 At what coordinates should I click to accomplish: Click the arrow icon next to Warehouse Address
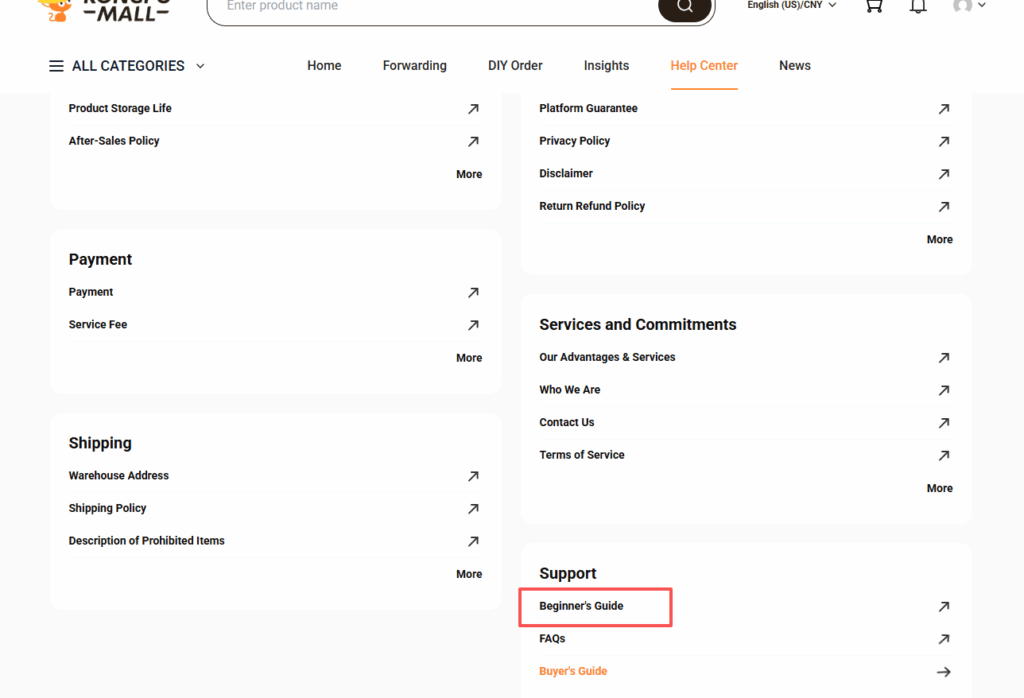(x=472, y=476)
